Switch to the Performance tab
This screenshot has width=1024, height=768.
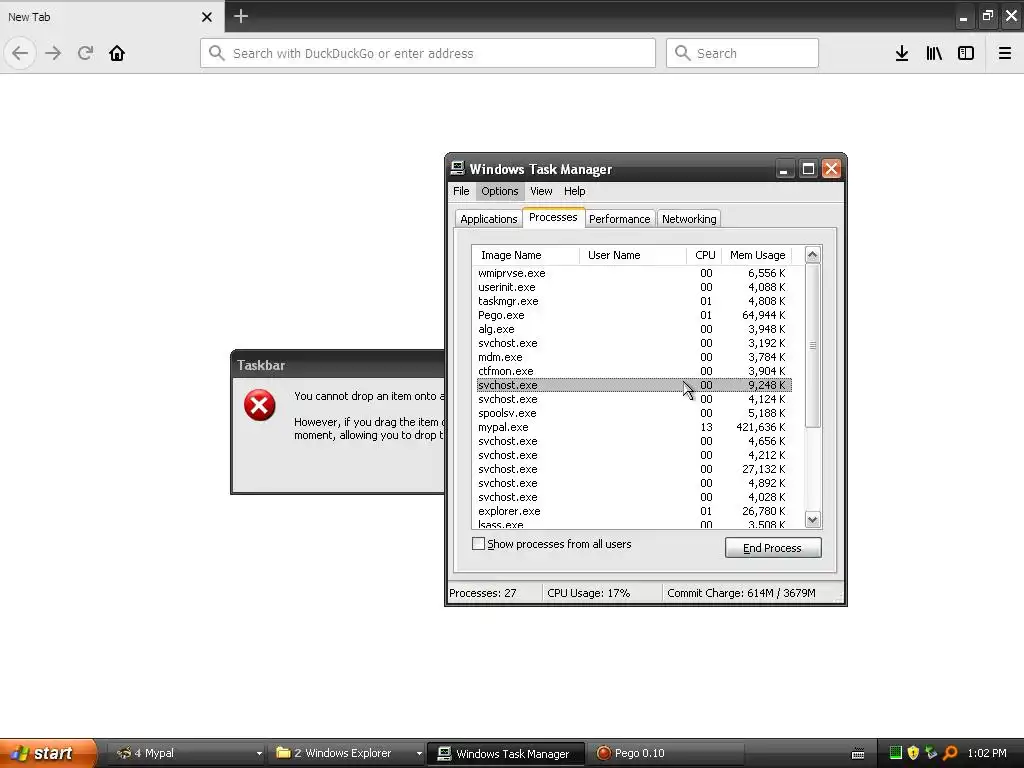coord(620,219)
